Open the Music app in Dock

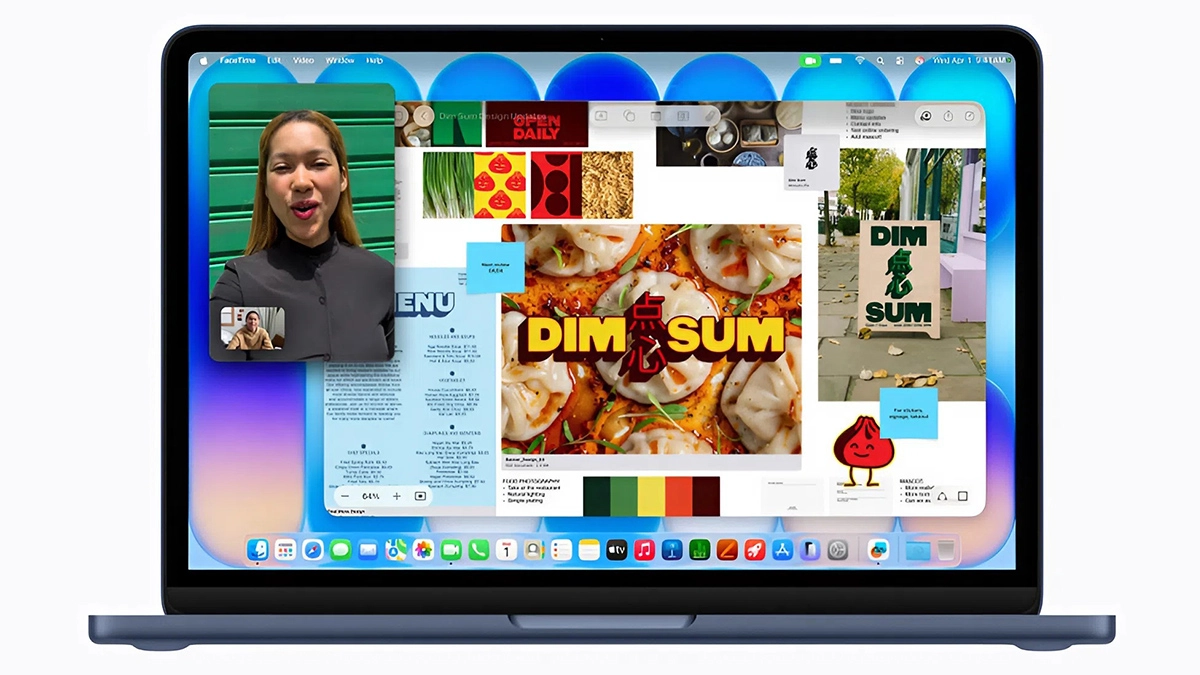[644, 549]
